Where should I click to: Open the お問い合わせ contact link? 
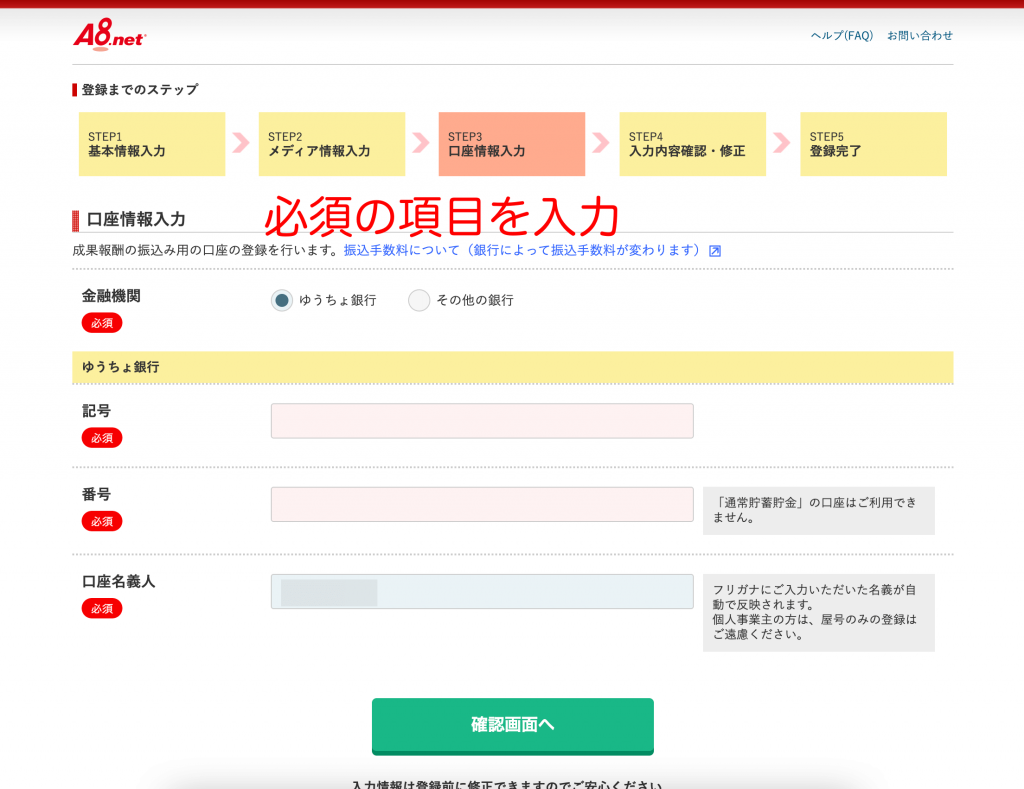point(919,36)
